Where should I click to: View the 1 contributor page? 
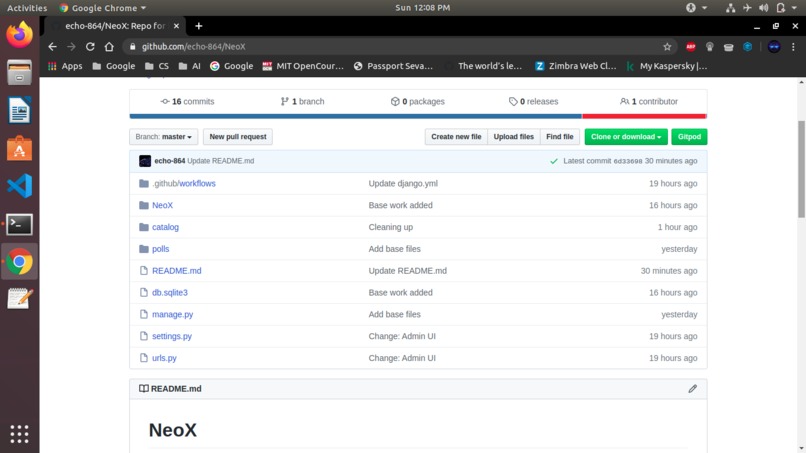click(x=649, y=101)
